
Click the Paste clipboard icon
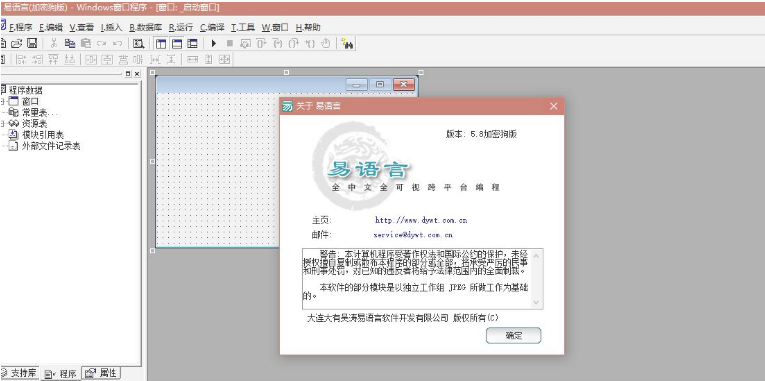pyautogui.click(x=86, y=43)
